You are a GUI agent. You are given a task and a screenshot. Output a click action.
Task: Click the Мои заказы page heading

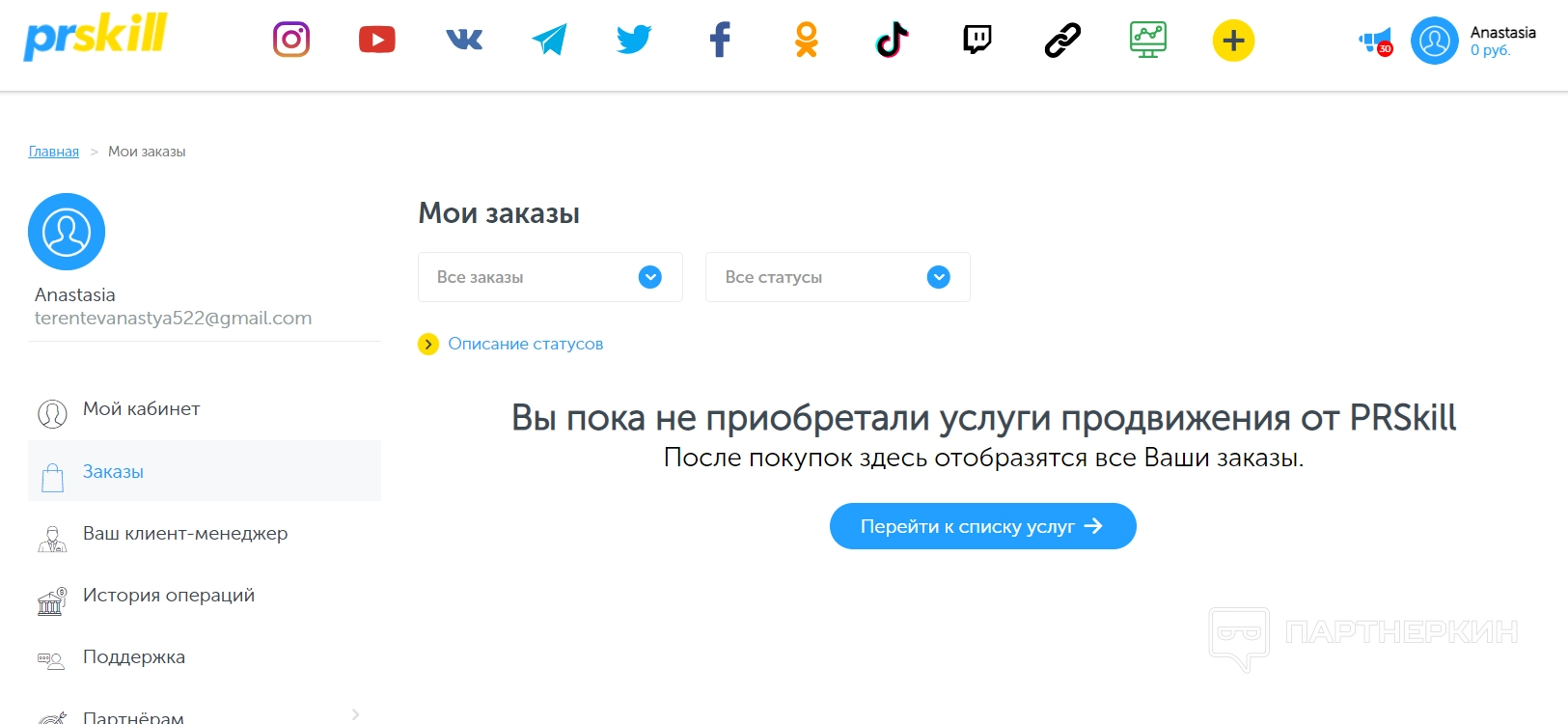tap(499, 213)
